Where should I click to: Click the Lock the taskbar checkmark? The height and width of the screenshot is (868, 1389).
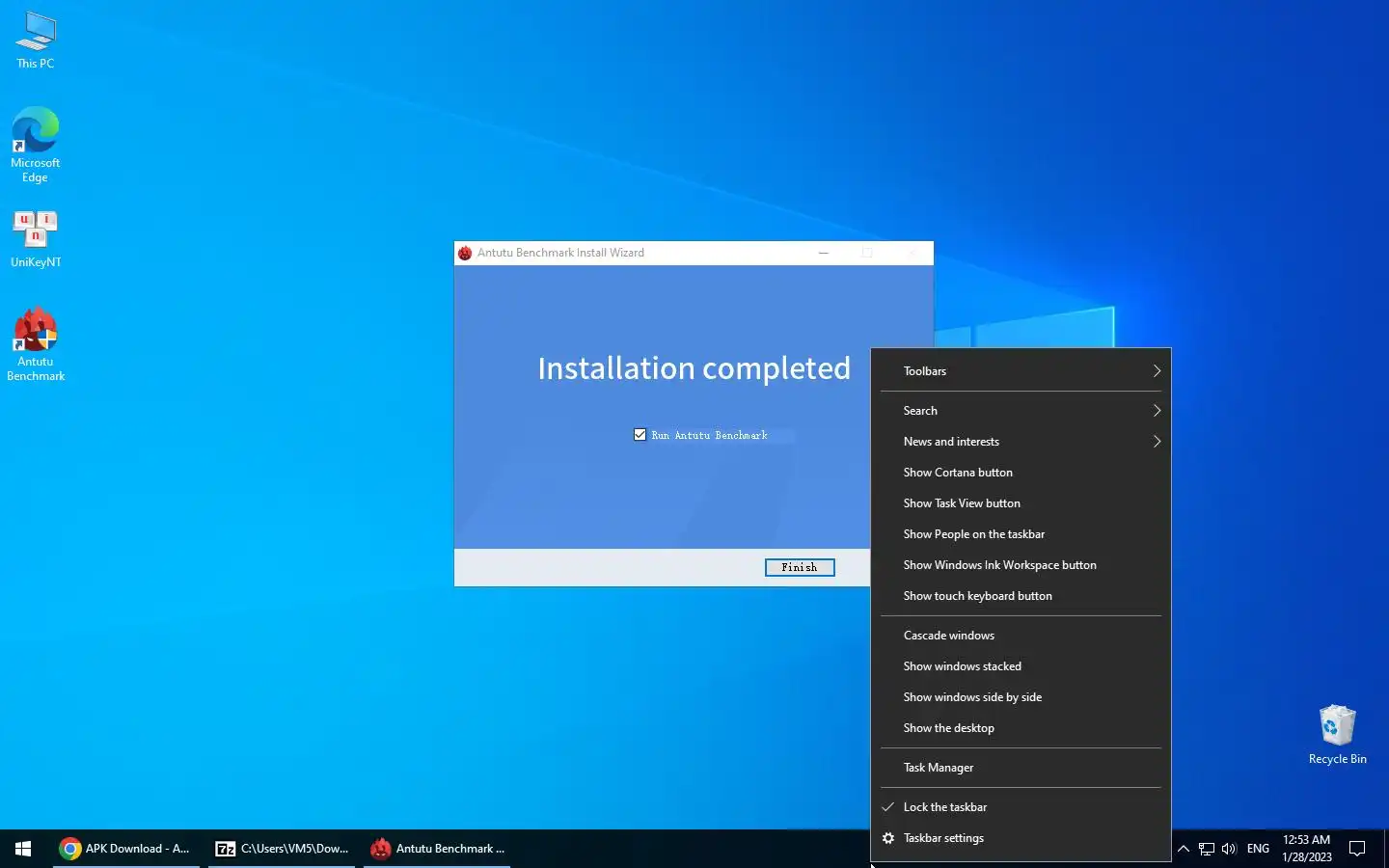tap(888, 807)
